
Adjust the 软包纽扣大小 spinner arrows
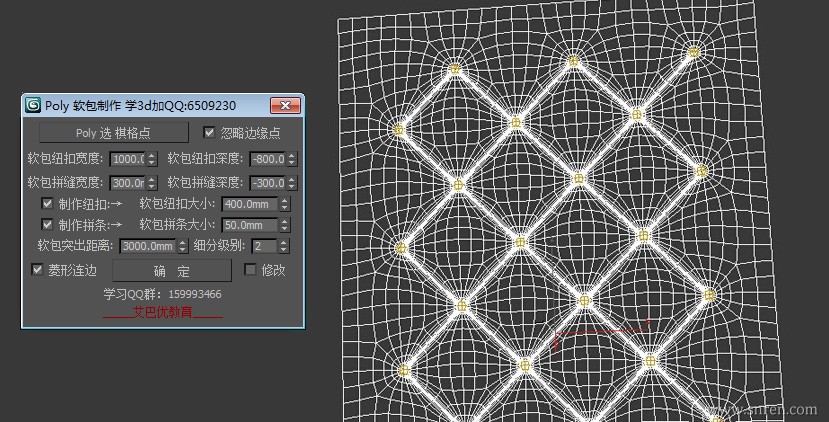[x=285, y=204]
